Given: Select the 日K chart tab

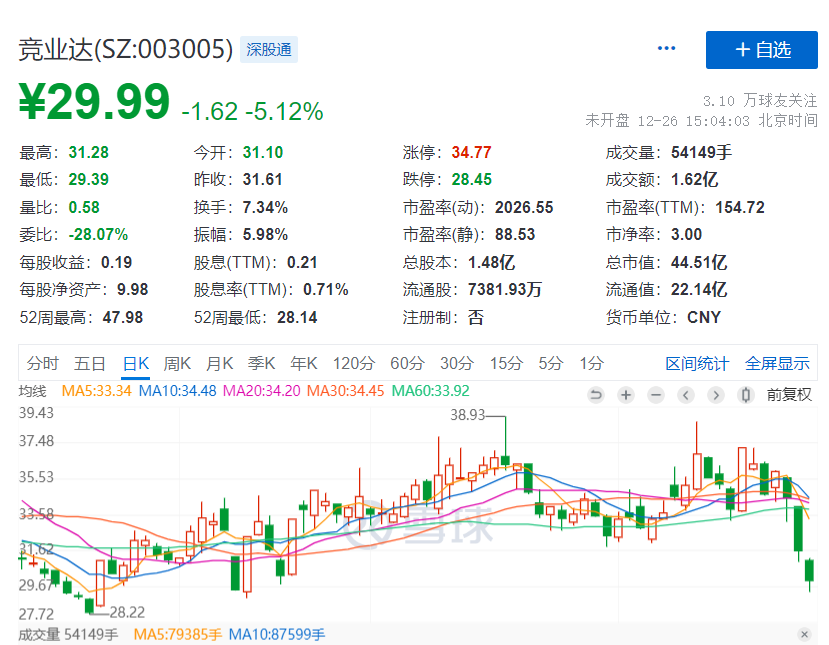Looking at the screenshot, I should (135, 363).
